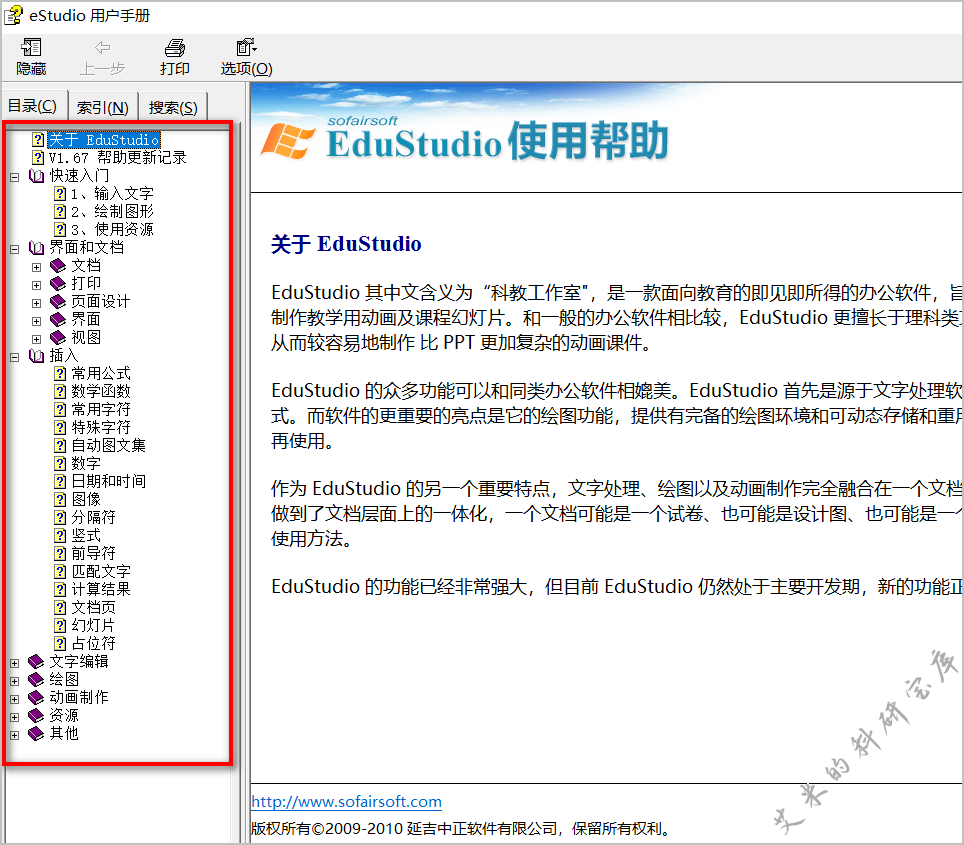Click the purple book icon beside 动画制作
The width and height of the screenshot is (964, 845).
pos(37,698)
